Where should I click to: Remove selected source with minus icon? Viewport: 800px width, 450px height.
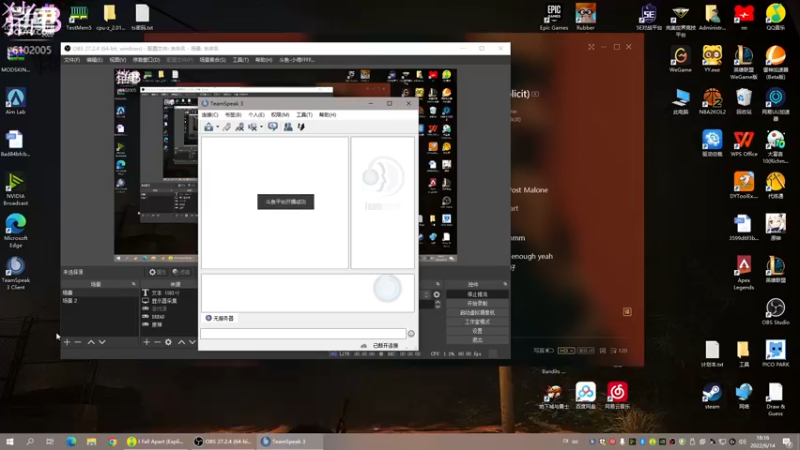157,342
